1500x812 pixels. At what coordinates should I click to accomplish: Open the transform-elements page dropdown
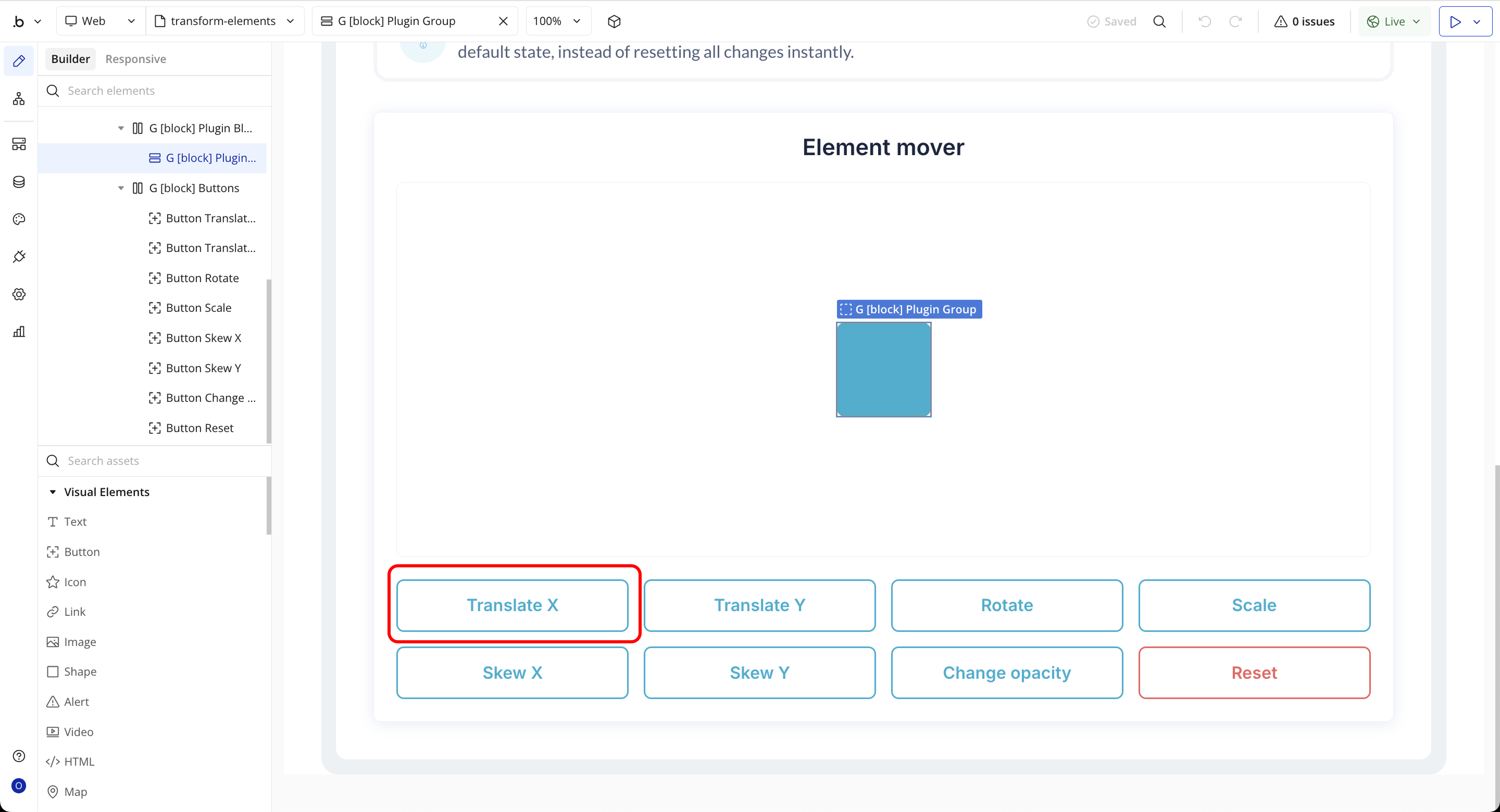point(224,21)
